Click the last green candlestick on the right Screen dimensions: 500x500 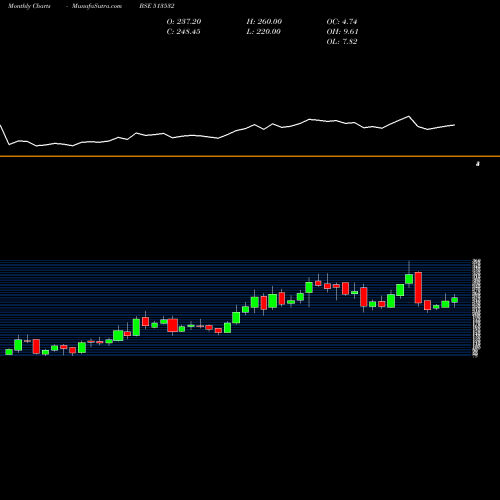click(454, 300)
